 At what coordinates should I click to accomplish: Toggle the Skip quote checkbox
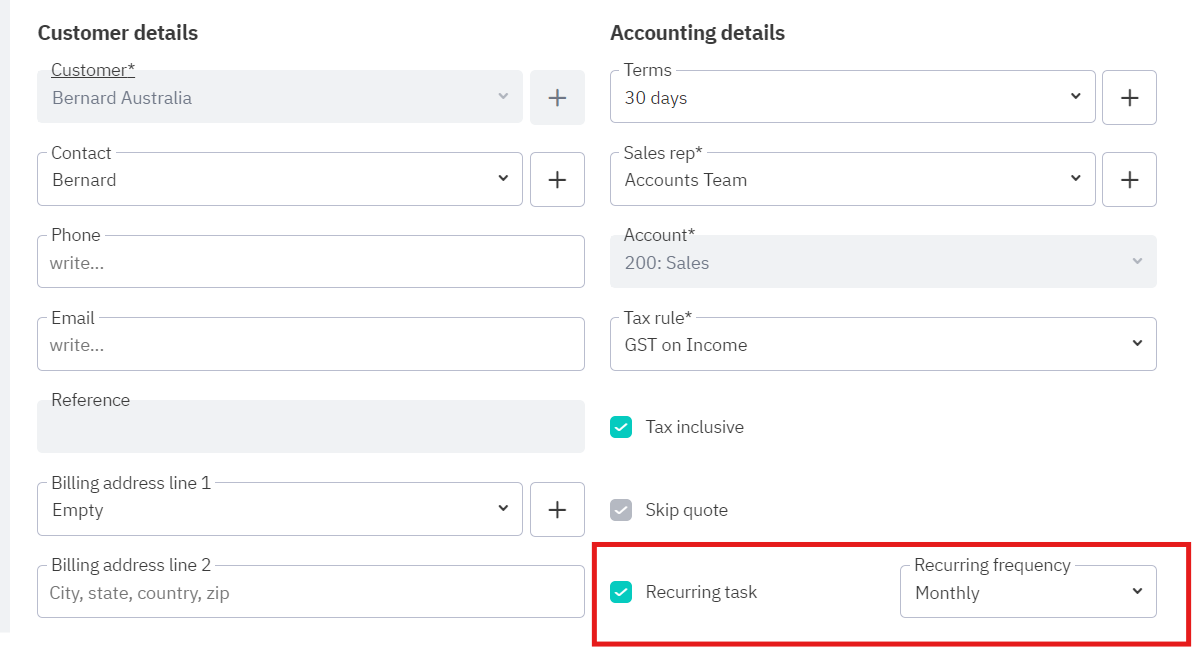[x=621, y=510]
